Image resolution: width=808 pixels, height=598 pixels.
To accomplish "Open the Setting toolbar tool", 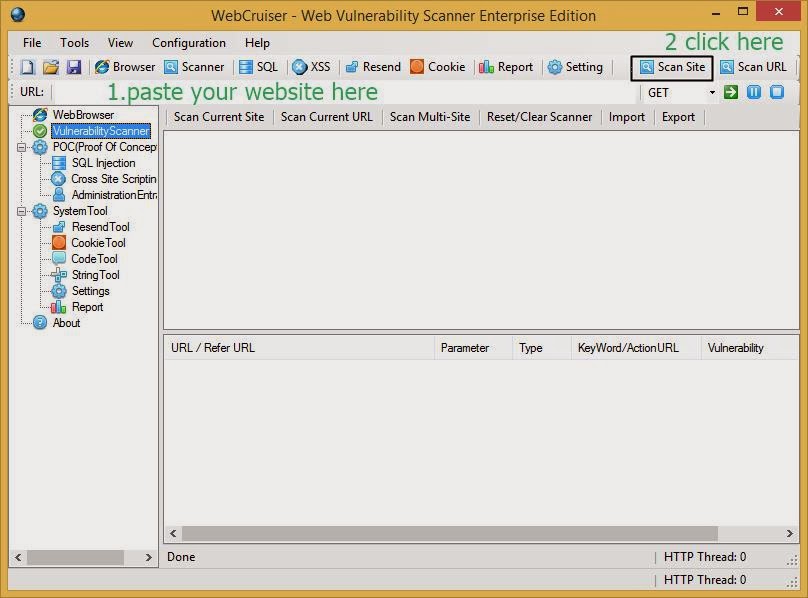I will click(x=575, y=67).
